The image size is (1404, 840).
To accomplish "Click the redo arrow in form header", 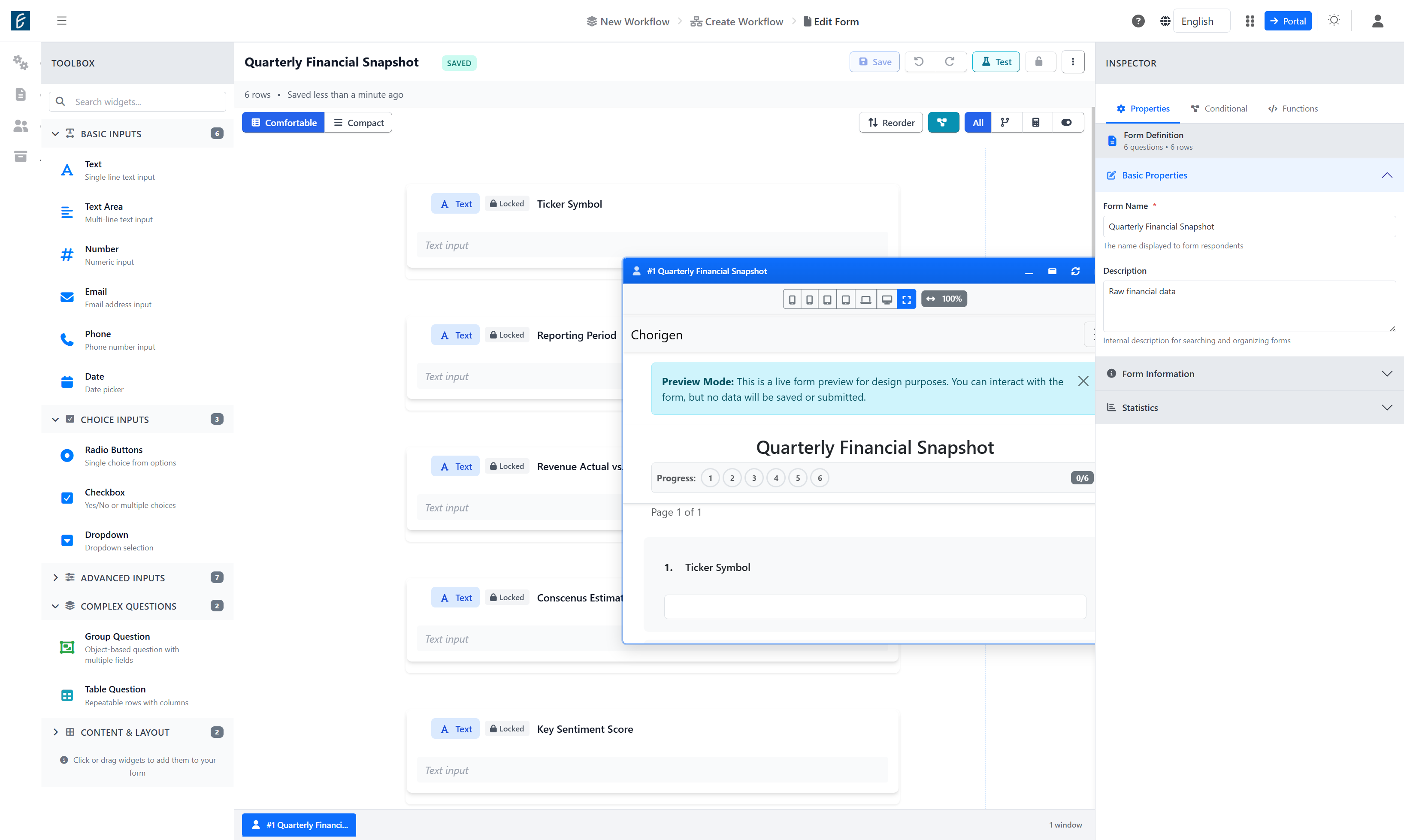I will pyautogui.click(x=950, y=62).
